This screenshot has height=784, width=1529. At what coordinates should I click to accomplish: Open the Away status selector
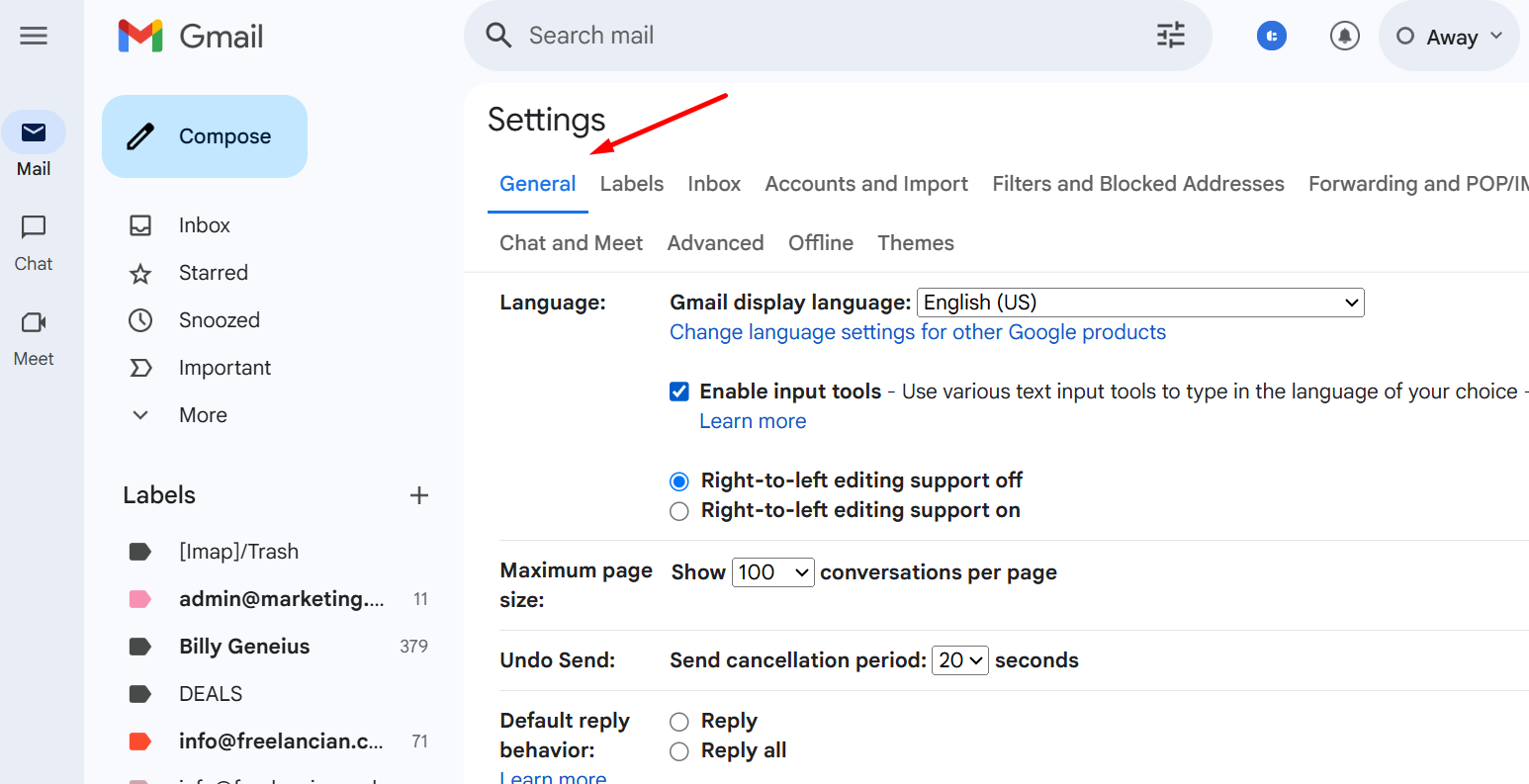(x=1448, y=36)
